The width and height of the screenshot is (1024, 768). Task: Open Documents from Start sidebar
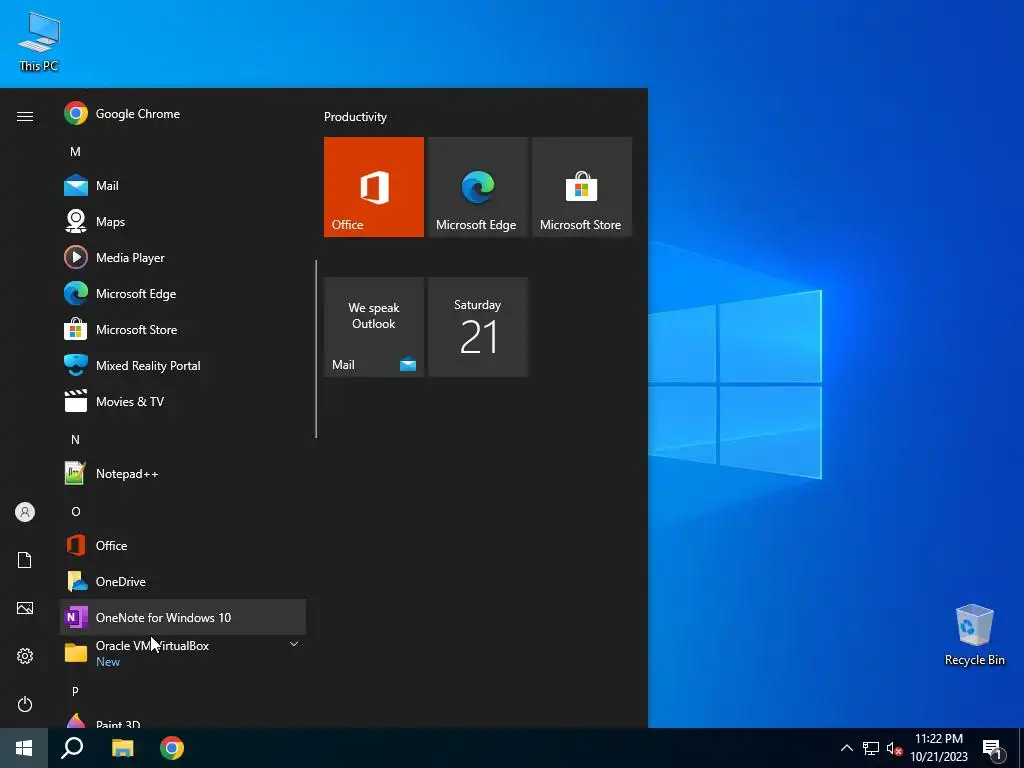click(25, 560)
